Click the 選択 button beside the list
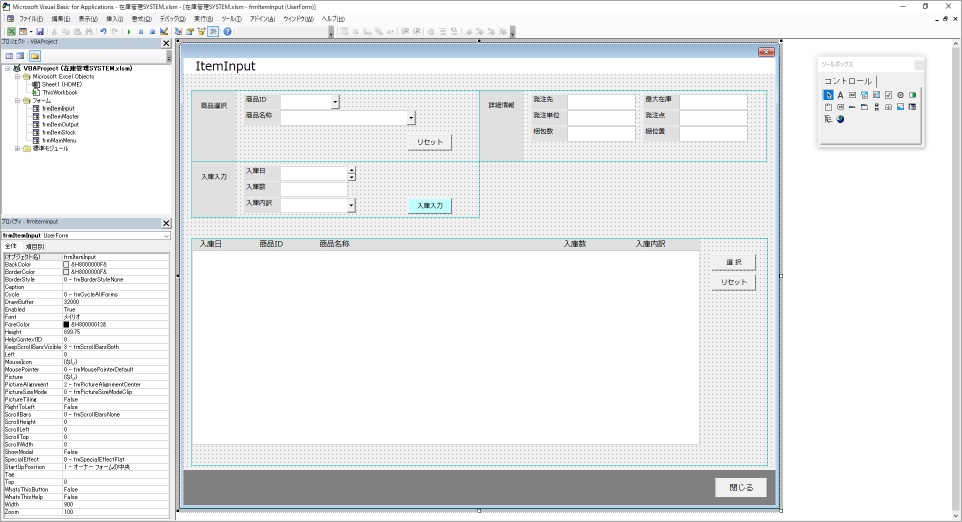 733,263
